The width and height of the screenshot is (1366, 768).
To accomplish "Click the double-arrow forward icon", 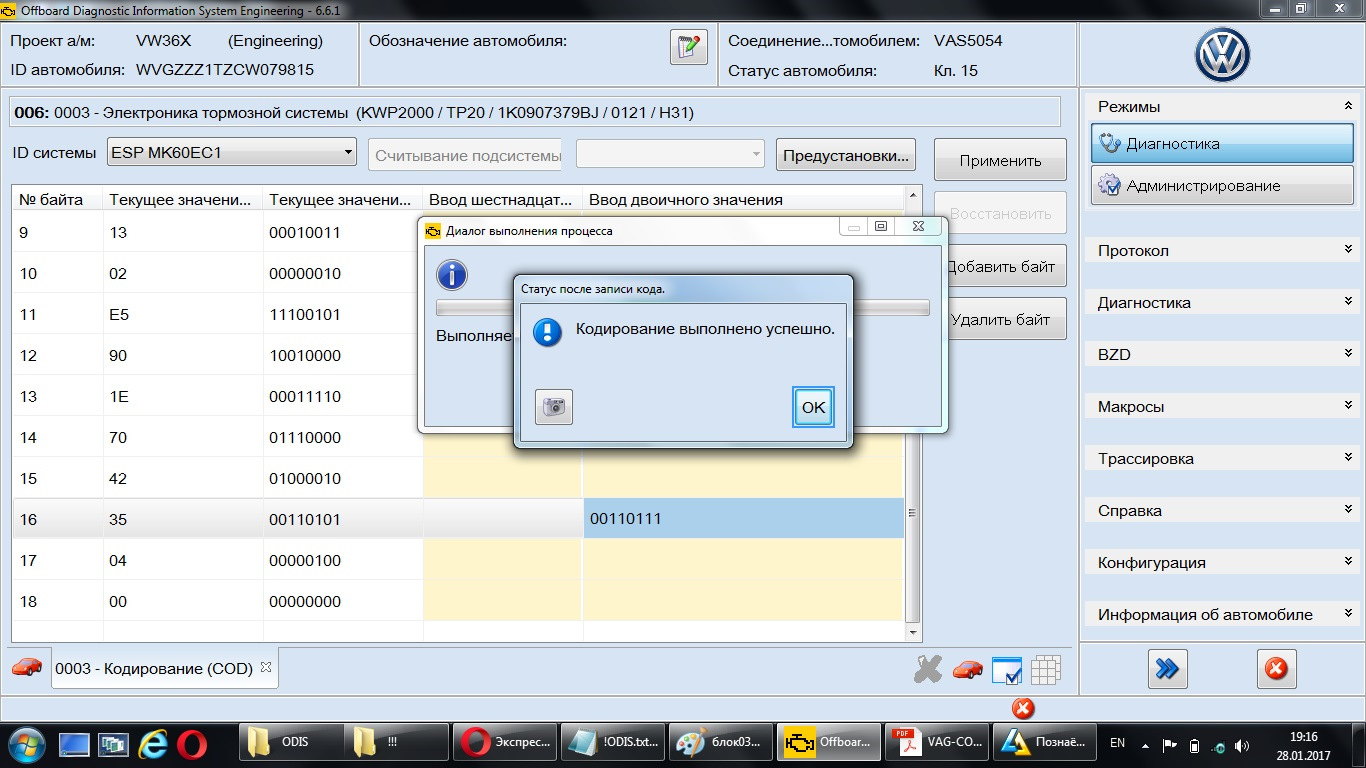I will 1167,669.
